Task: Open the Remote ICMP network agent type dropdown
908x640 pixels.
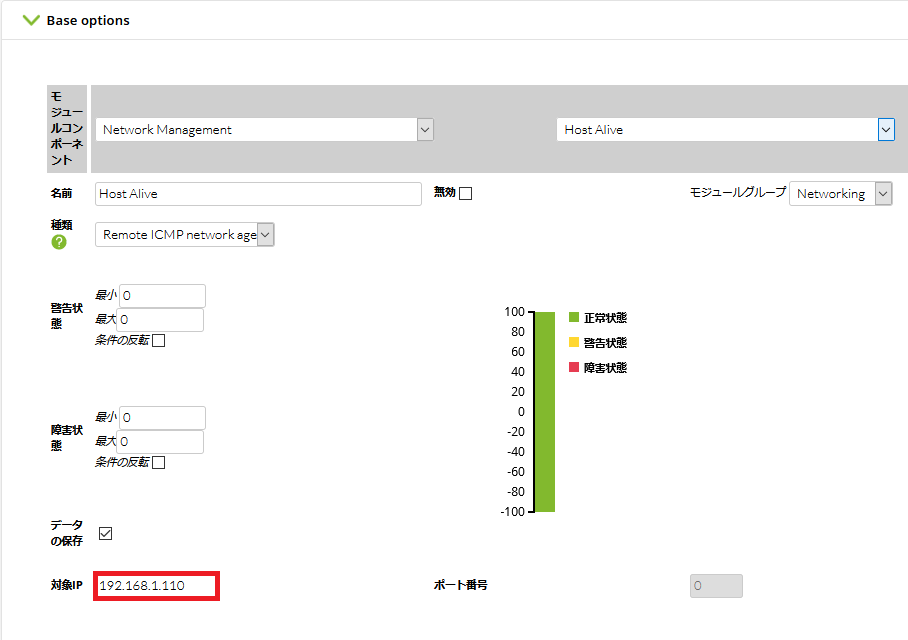Action: point(185,235)
